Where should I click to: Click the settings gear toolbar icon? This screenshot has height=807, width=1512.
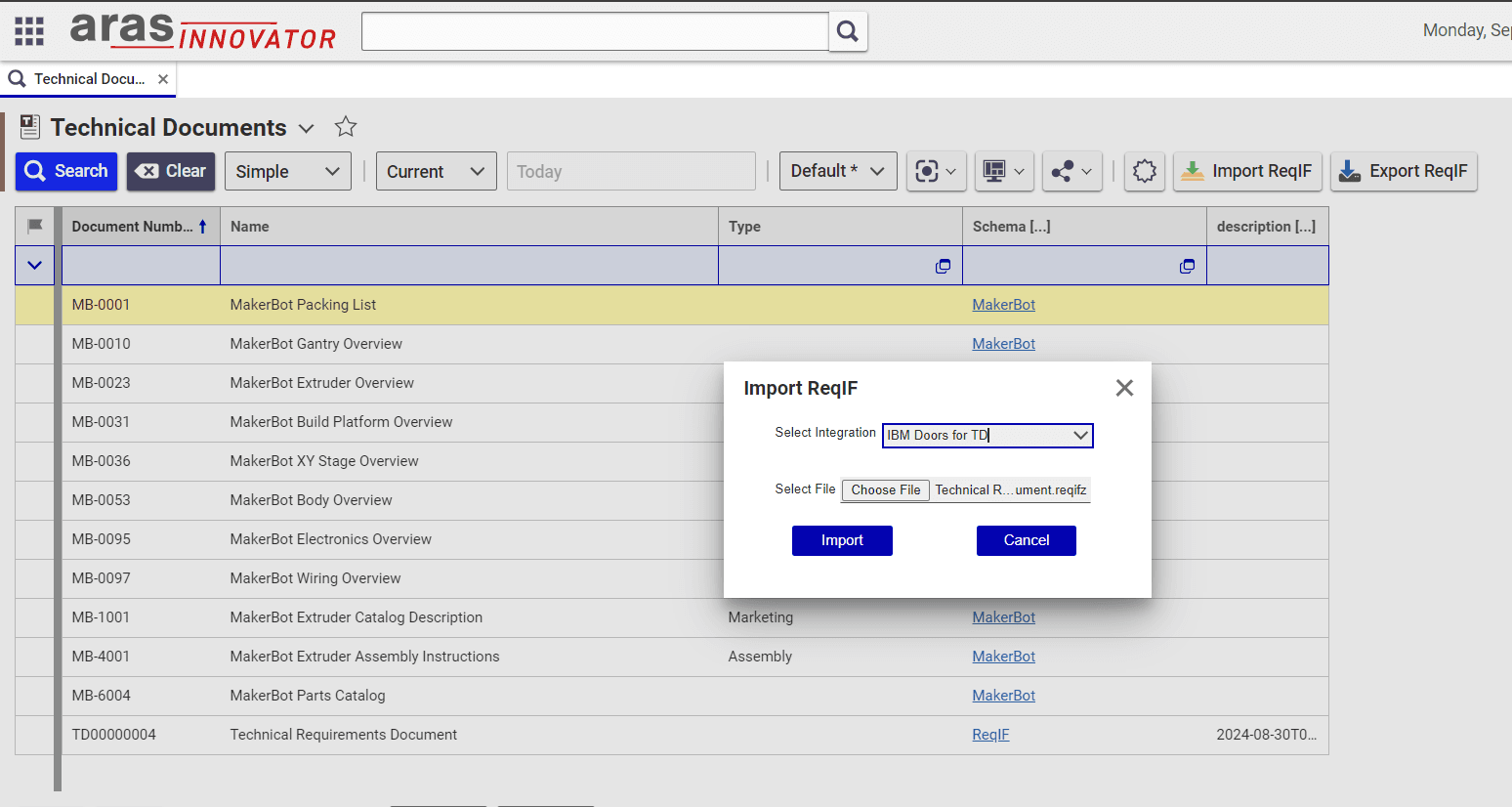click(x=1145, y=171)
